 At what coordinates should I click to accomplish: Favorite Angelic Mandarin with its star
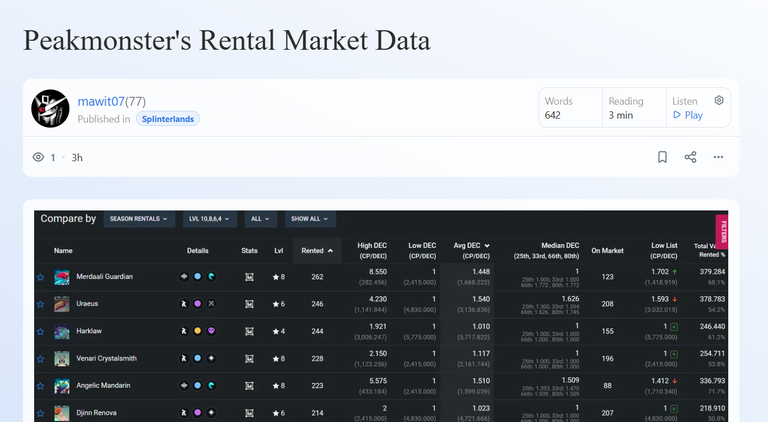41,386
